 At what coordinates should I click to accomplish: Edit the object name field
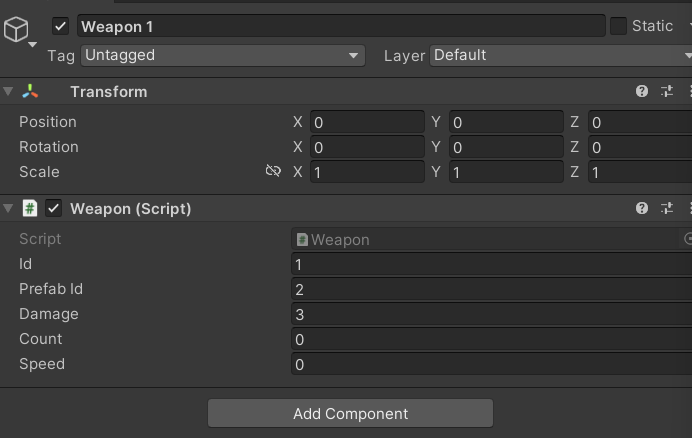[340, 26]
